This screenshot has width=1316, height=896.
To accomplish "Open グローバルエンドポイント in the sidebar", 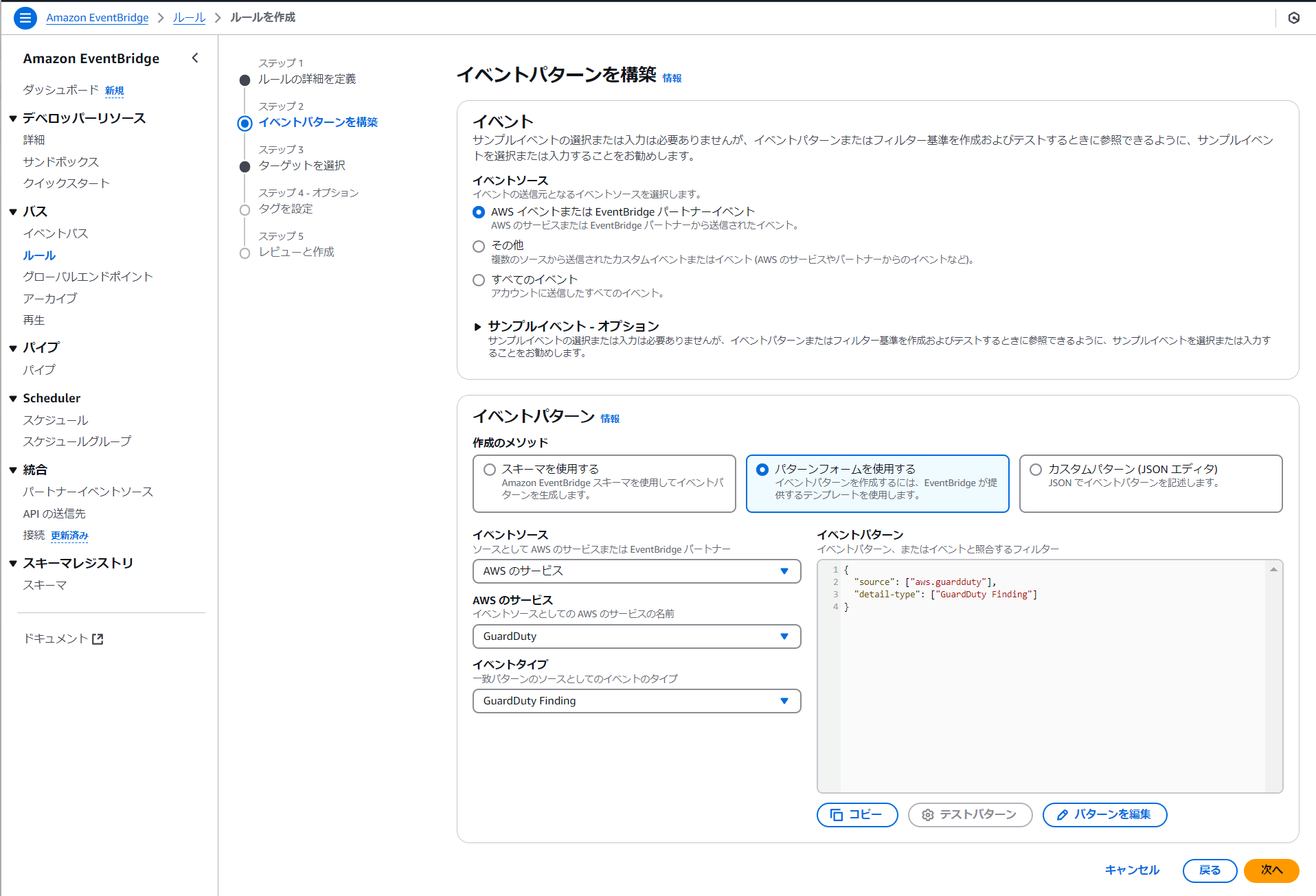I will pyautogui.click(x=88, y=277).
